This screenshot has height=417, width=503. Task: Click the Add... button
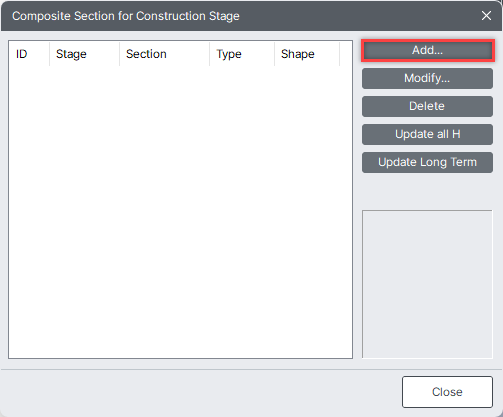(x=427, y=51)
